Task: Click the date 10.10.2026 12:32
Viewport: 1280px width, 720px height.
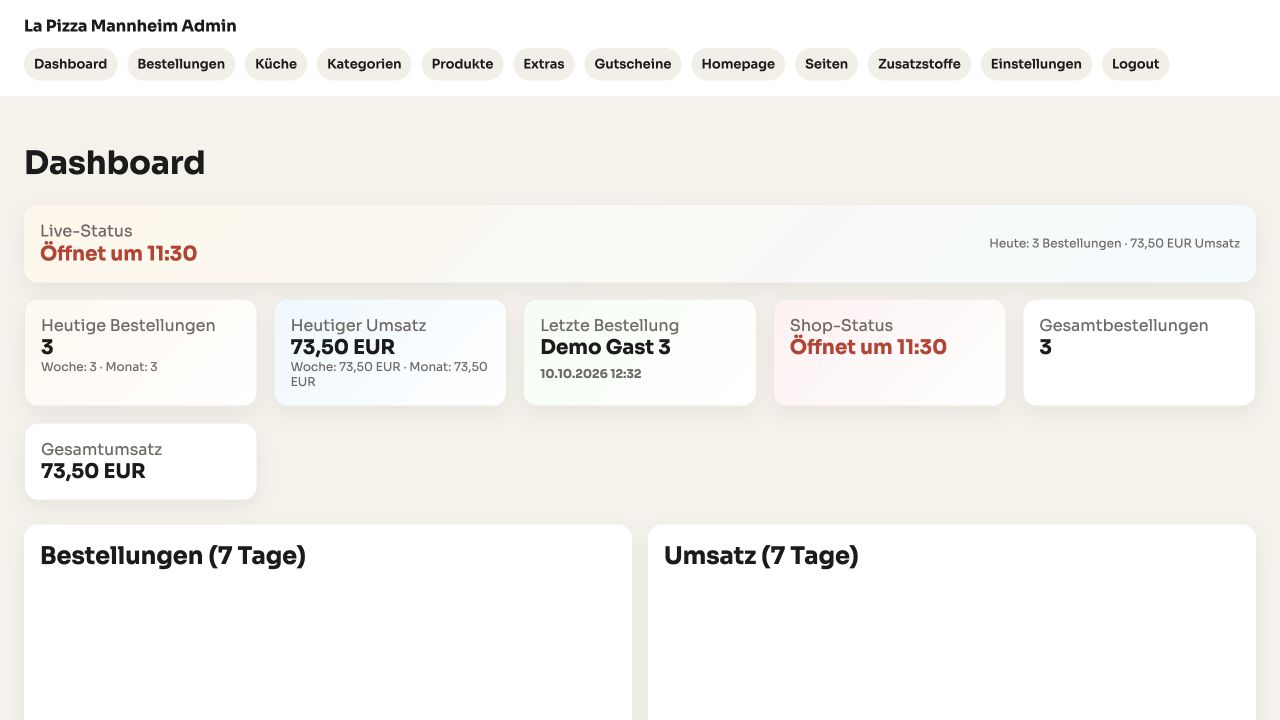Action: tap(590, 374)
